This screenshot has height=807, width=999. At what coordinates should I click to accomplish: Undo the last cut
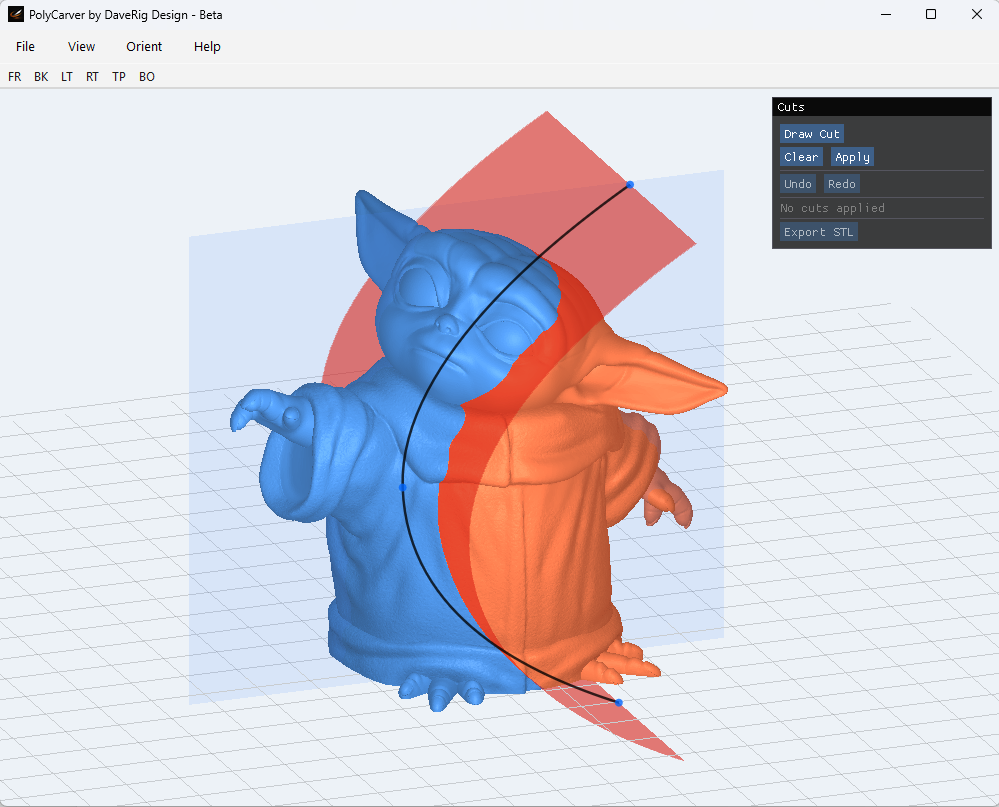point(798,183)
